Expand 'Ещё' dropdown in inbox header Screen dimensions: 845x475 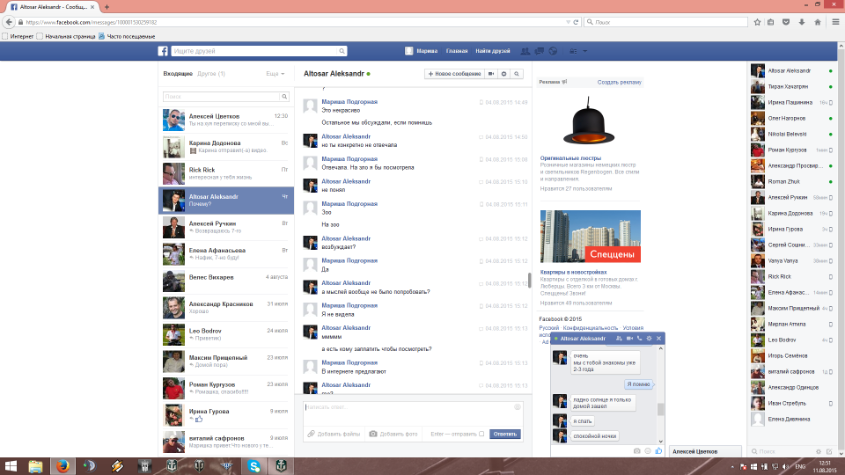(275, 74)
